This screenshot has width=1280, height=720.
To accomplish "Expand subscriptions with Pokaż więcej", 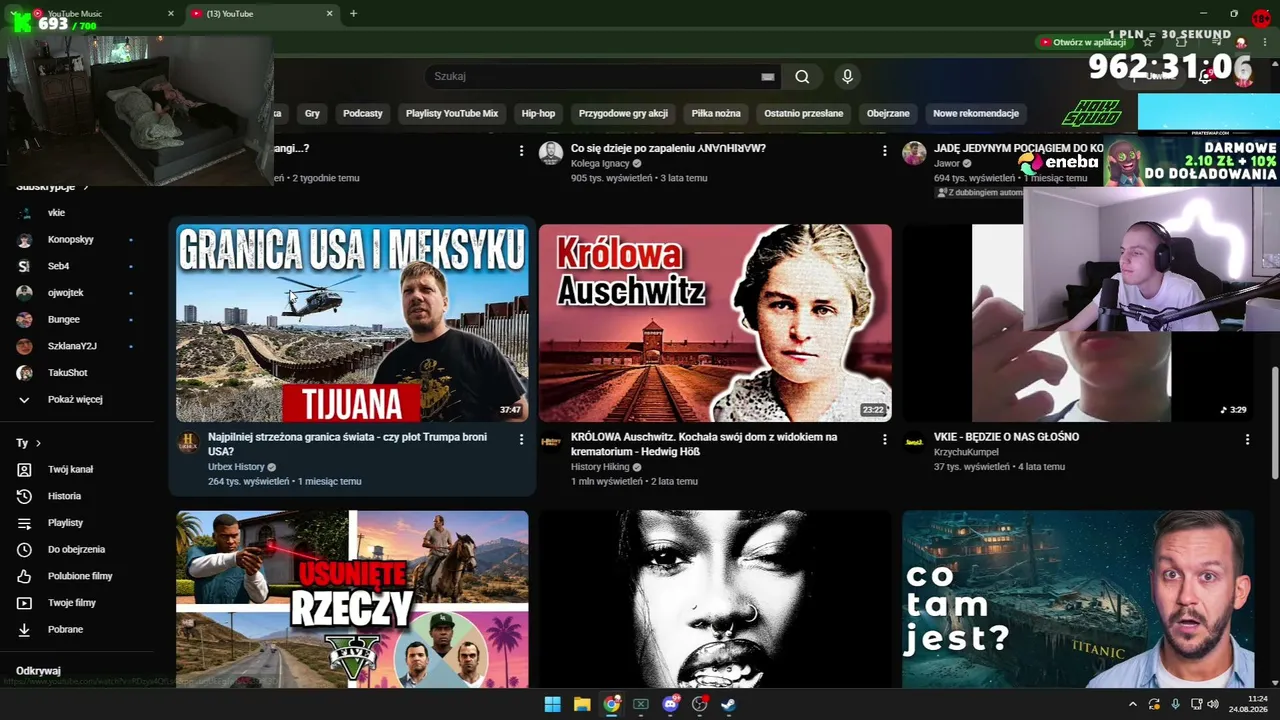I will pos(75,400).
